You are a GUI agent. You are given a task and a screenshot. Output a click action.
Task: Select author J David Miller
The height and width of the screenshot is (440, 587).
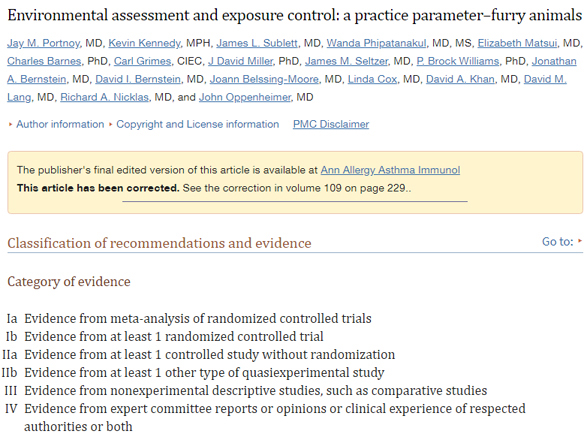coord(240,61)
